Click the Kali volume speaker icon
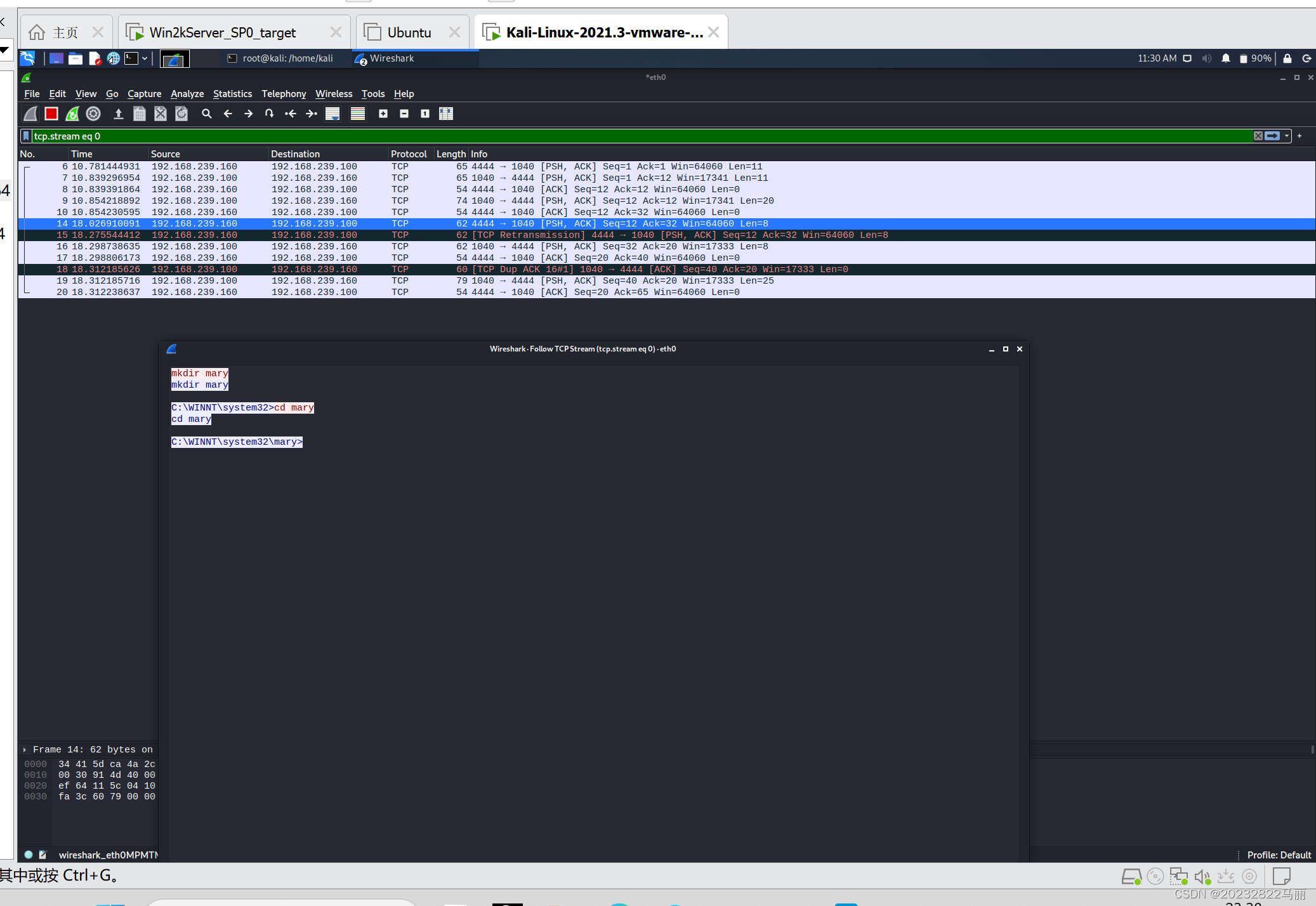1316x906 pixels. [x=1207, y=58]
